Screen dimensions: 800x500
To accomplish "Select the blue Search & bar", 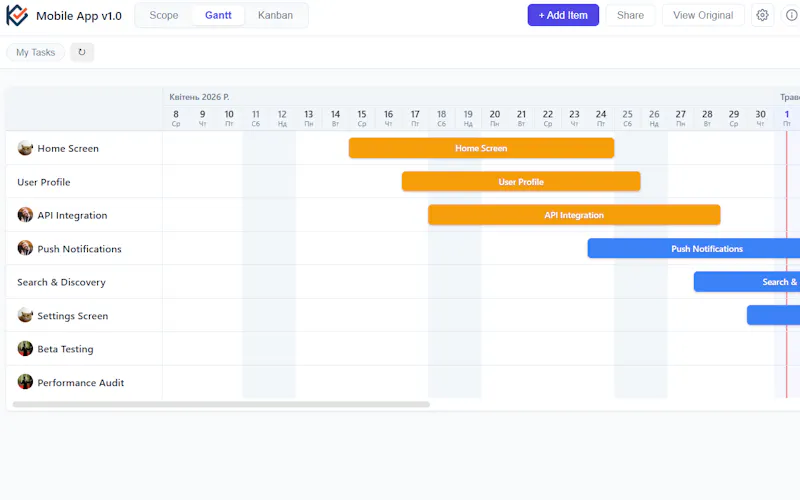I will [x=747, y=282].
